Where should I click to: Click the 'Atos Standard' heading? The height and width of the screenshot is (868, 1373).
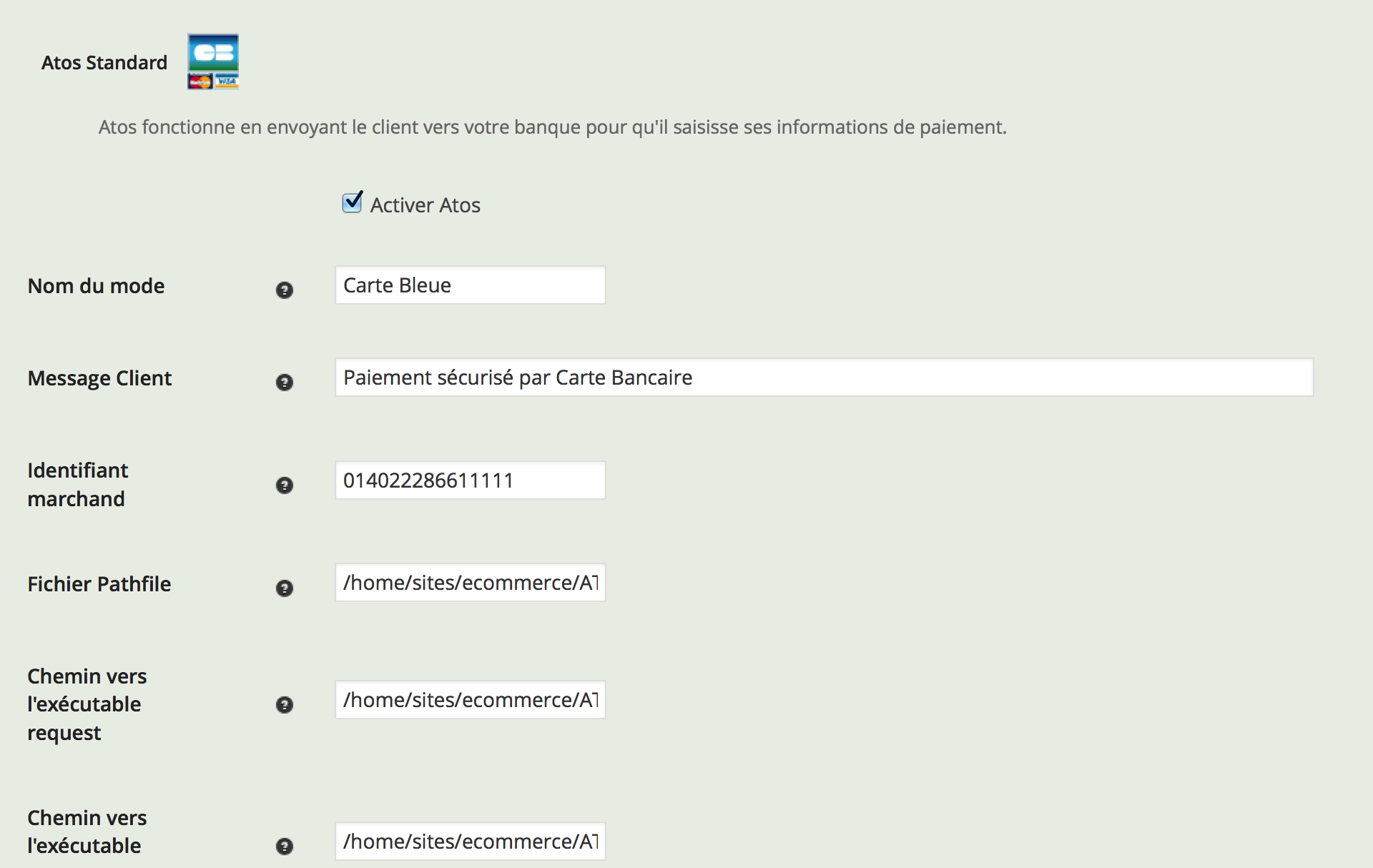[x=104, y=63]
